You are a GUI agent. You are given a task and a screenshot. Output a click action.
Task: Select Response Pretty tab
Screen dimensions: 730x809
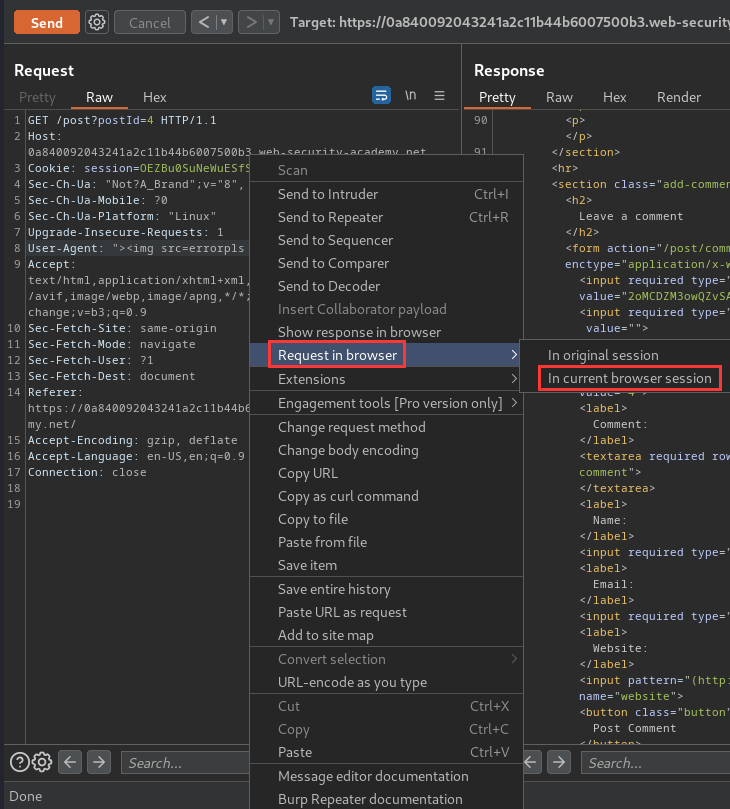pyautogui.click(x=497, y=97)
